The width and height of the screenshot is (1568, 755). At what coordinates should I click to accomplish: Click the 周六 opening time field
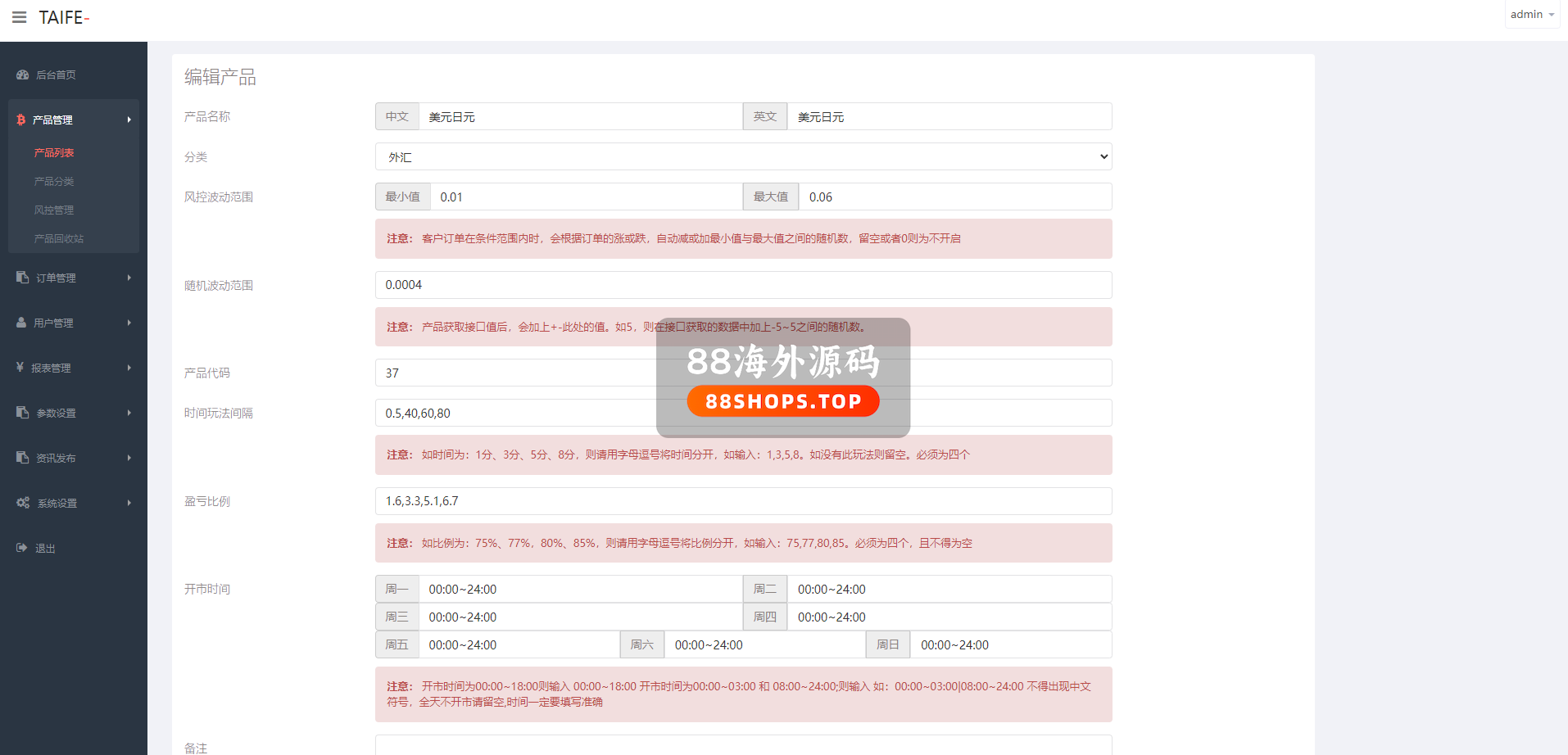tap(764, 644)
